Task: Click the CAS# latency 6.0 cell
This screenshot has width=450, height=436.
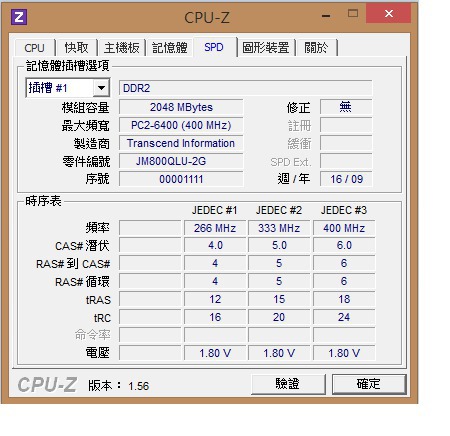Action: (x=344, y=245)
